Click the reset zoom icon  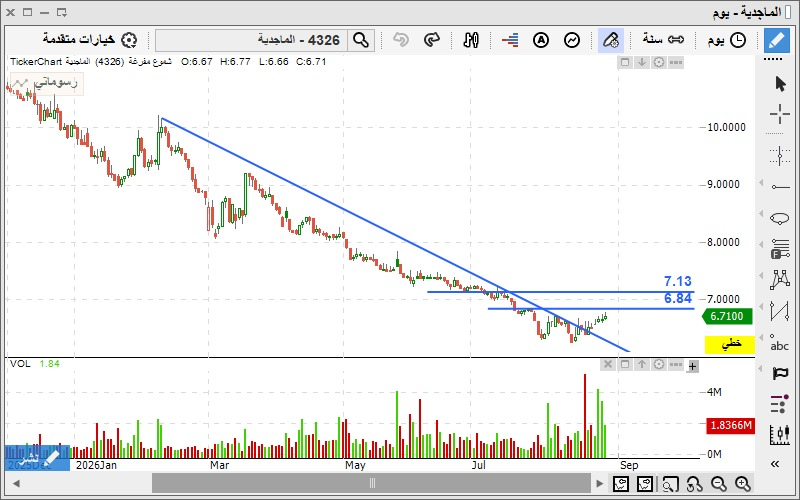coord(695,483)
